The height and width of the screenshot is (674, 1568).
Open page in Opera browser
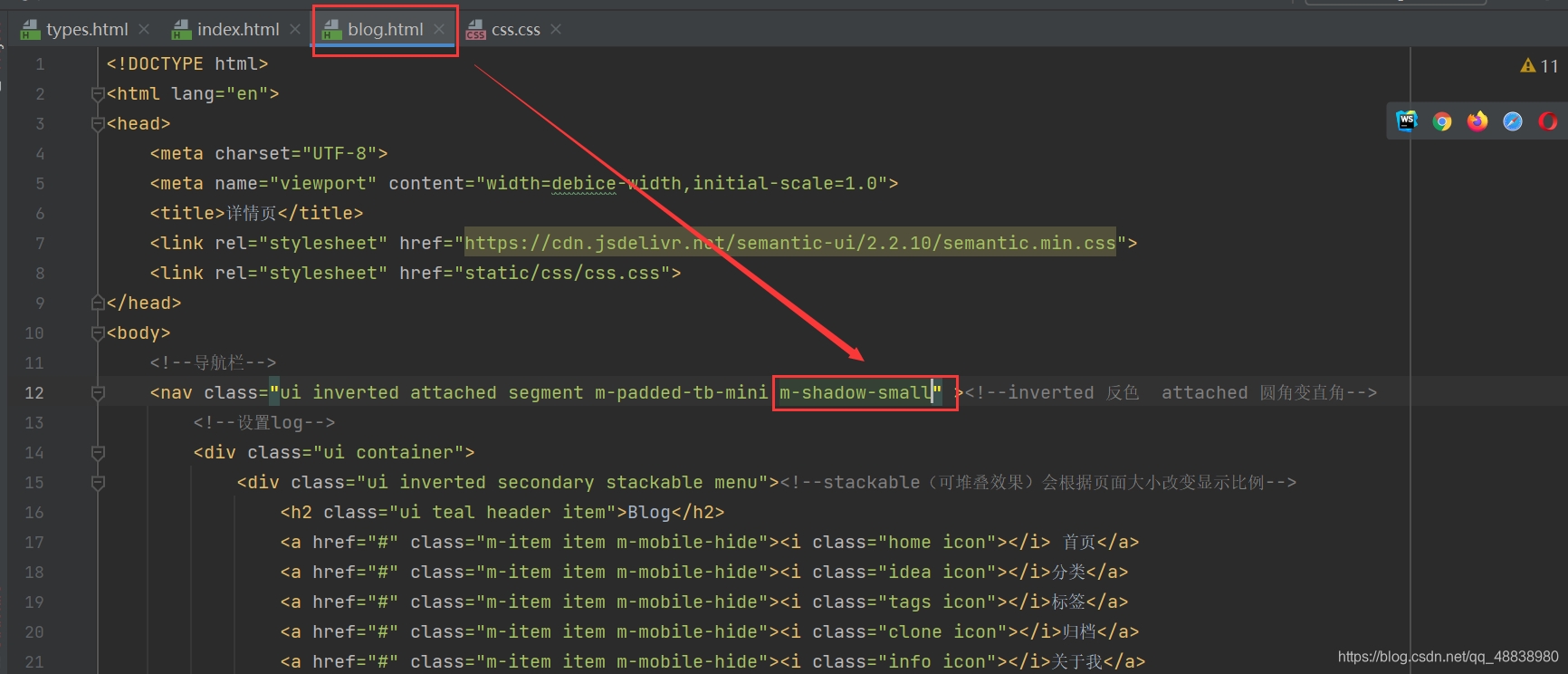(x=1547, y=120)
